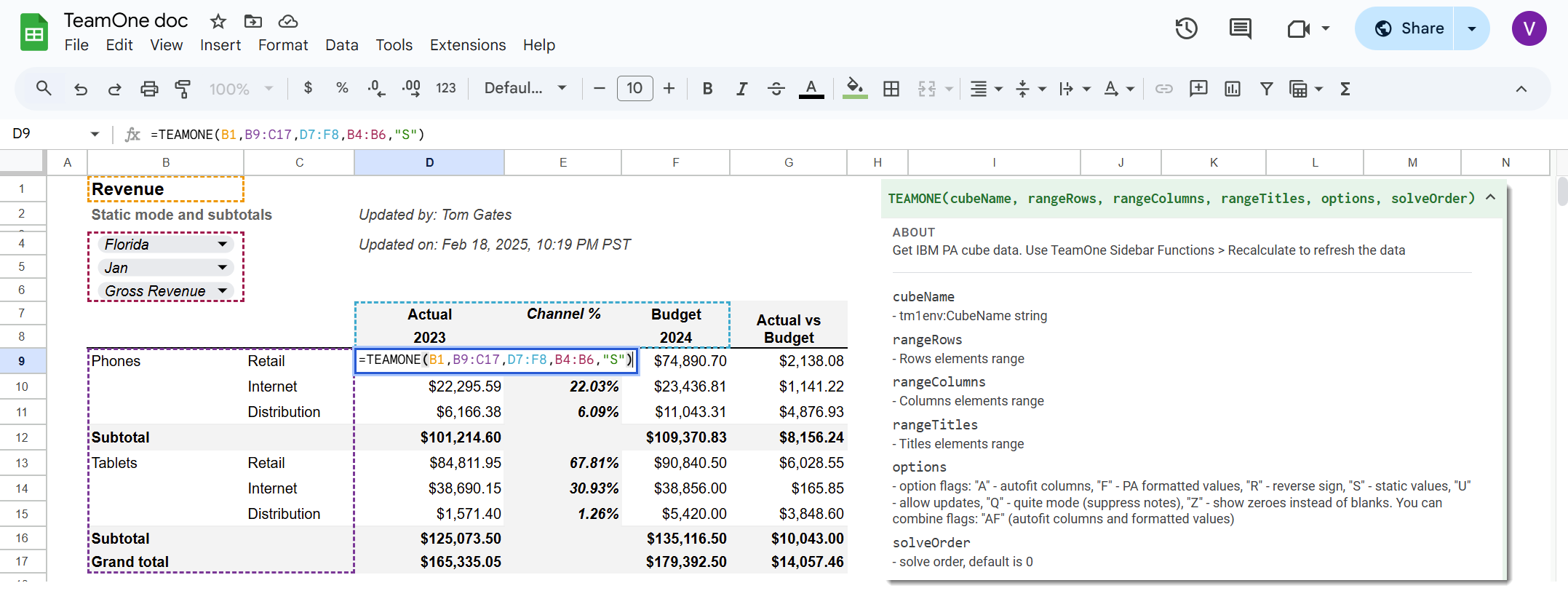The image size is (1568, 591).
Task: Open the search menus magnifier icon
Action: 44,88
